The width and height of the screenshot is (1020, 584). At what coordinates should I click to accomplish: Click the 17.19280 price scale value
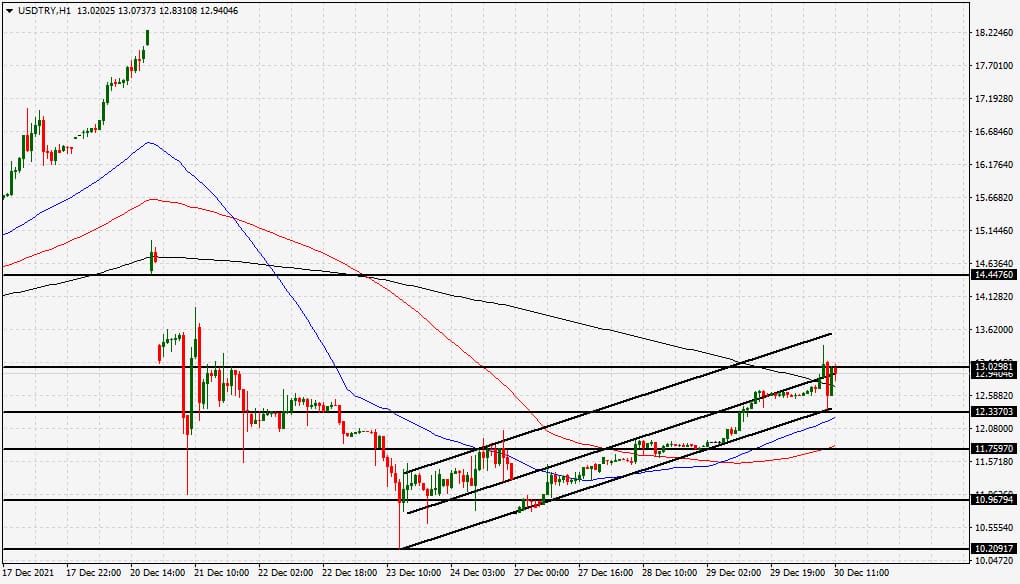[994, 99]
